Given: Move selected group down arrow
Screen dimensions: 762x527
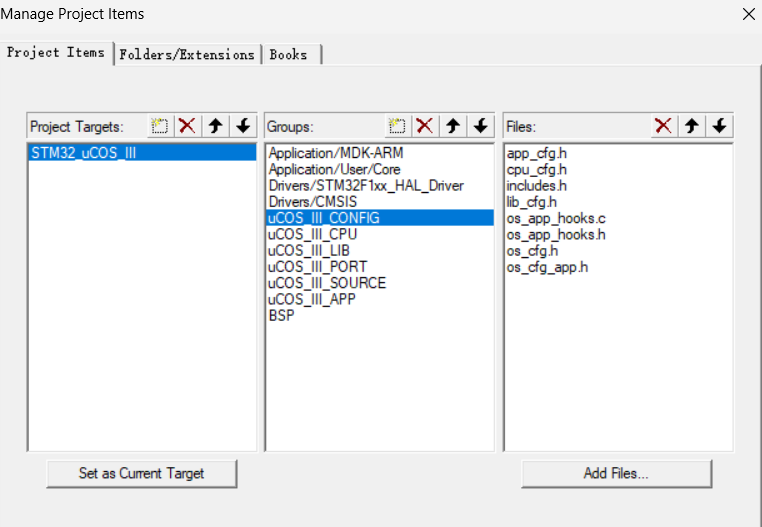Looking at the screenshot, I should (481, 126).
